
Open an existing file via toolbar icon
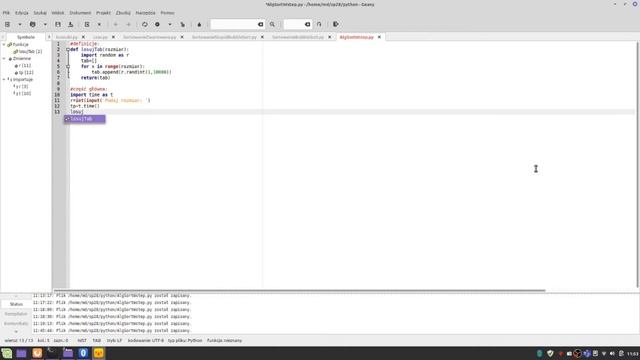[x=33, y=24]
